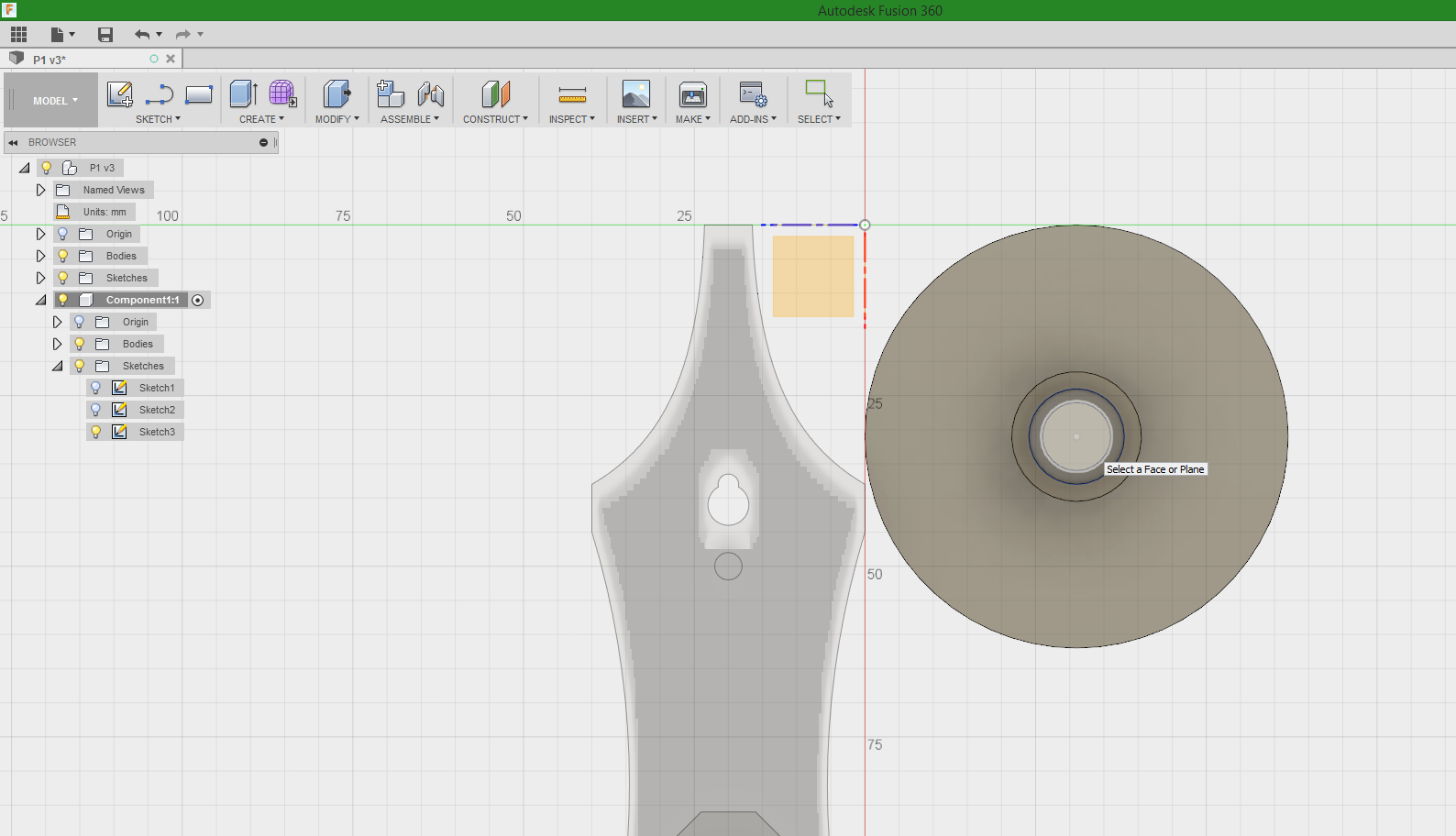The image size is (1456, 836).
Task: Collapse the Component1:1 node
Action: pyautogui.click(x=41, y=300)
